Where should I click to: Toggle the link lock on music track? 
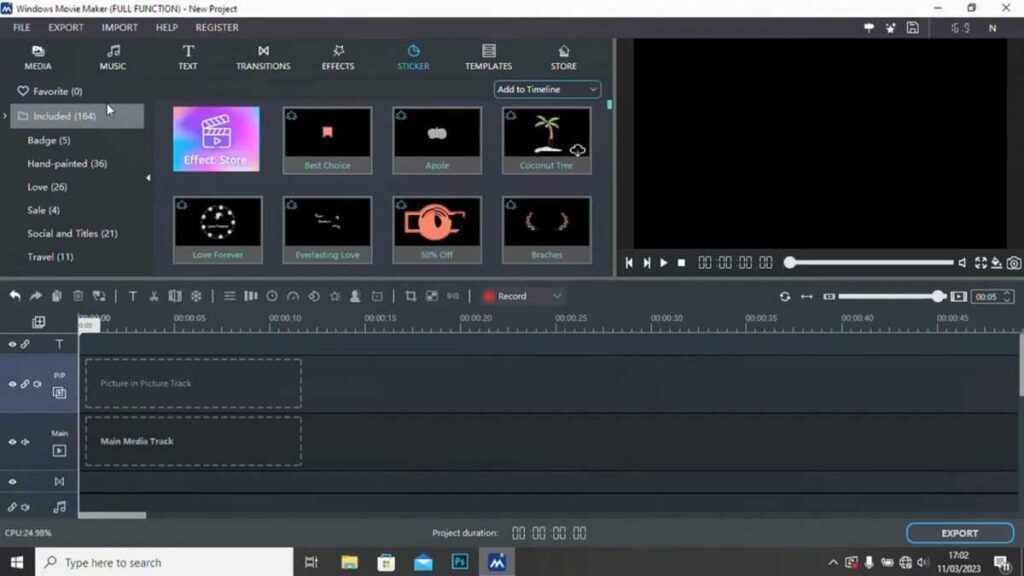tap(12, 507)
